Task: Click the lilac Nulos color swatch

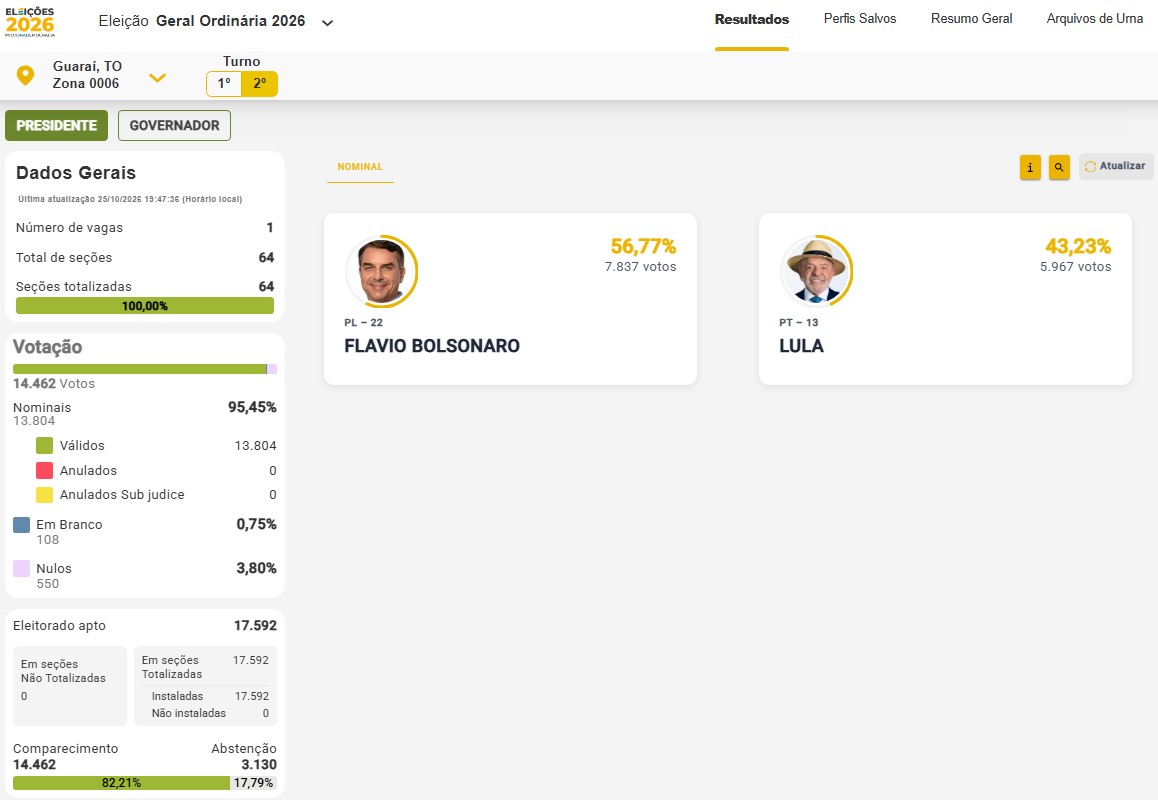Action: pyautogui.click(x=21, y=569)
